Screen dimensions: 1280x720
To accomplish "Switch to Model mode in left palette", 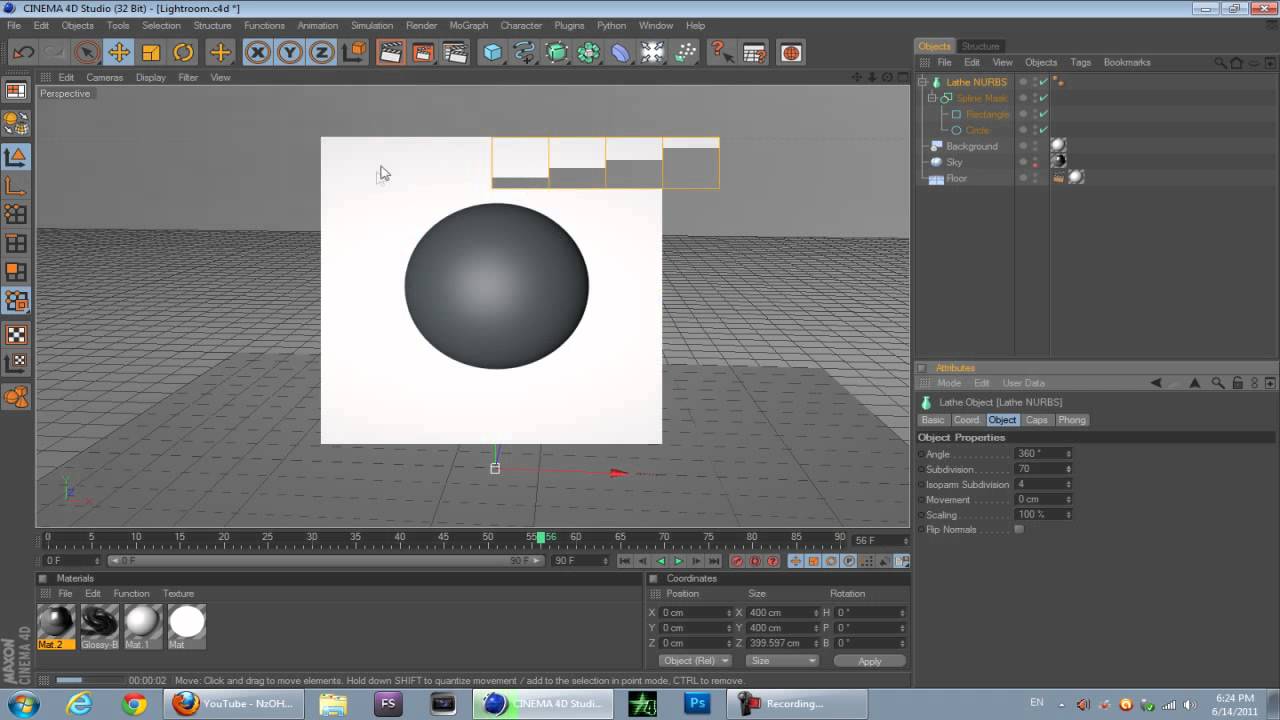I will tap(16, 156).
